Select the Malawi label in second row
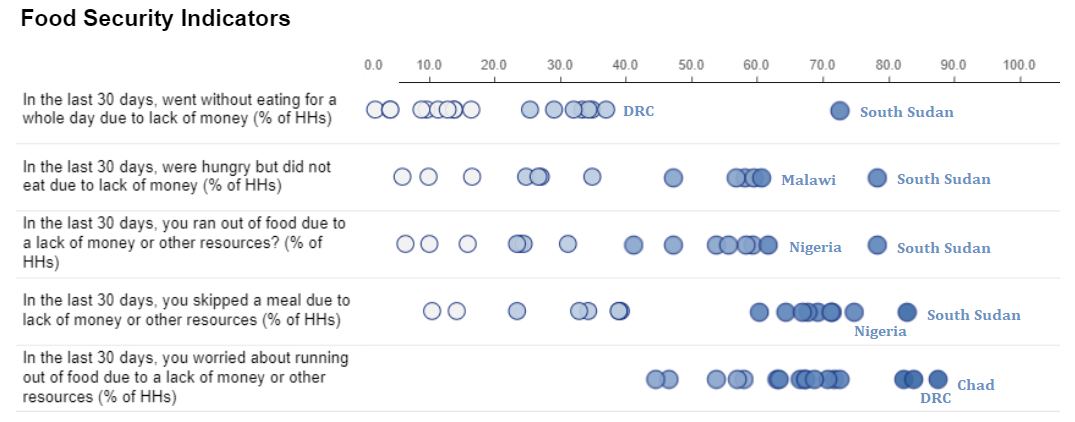Screen dimensions: 1075x422 [x=808, y=180]
